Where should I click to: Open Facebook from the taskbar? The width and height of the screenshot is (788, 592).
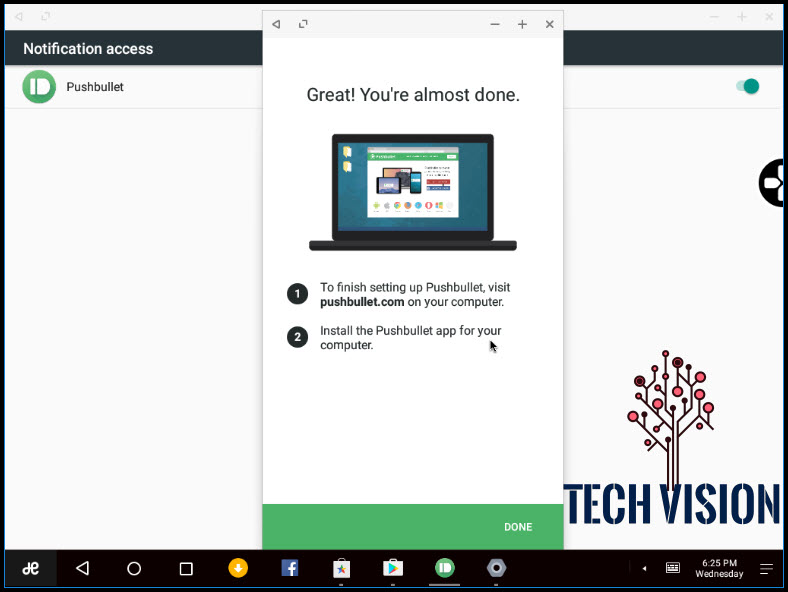(290, 568)
